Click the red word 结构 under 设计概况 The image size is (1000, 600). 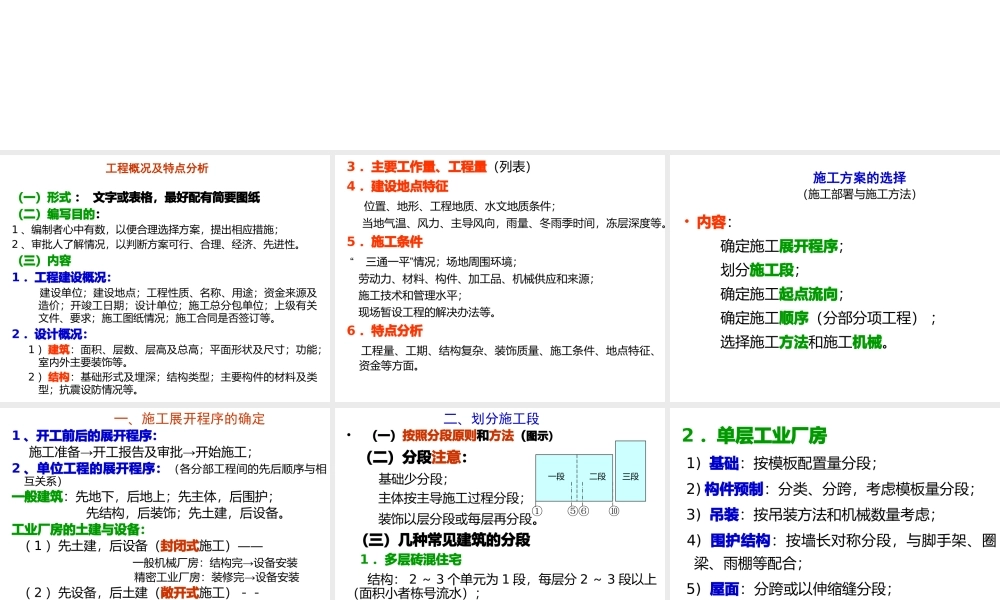tap(59, 377)
